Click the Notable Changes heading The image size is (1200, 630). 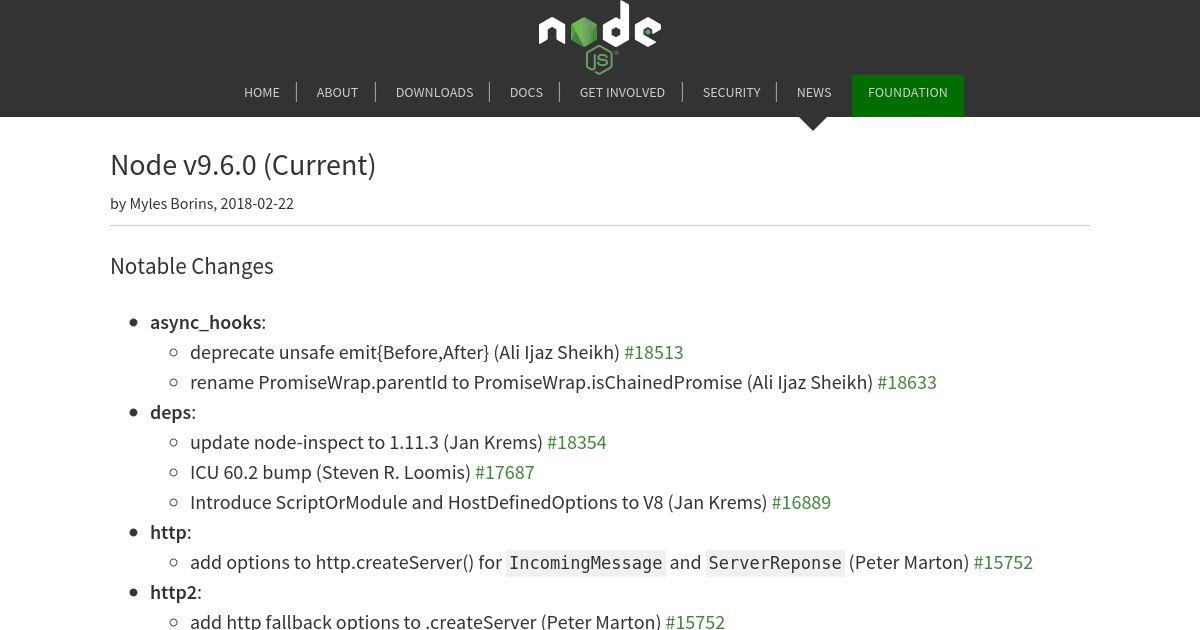point(192,266)
